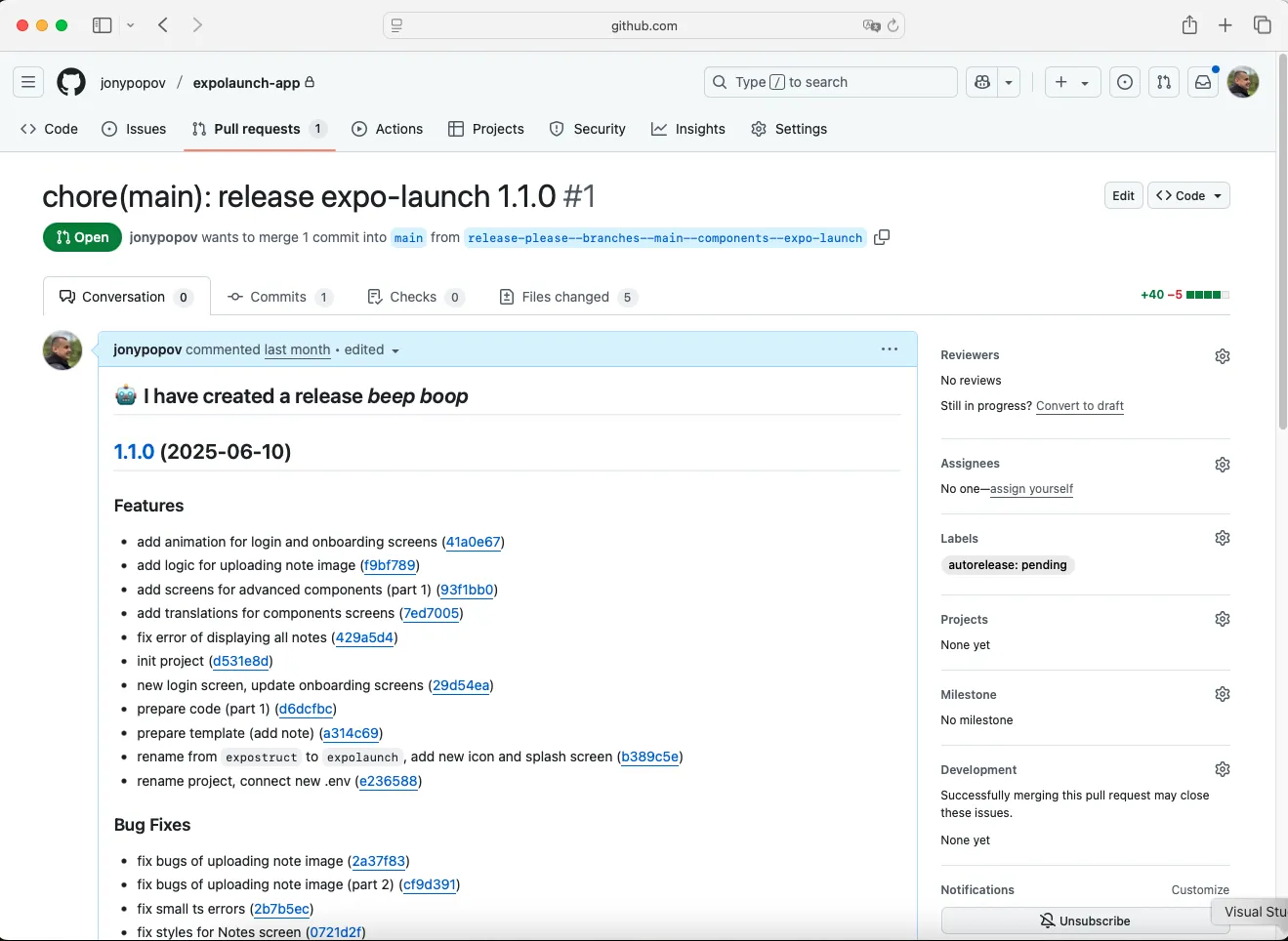Click the Safari address bar showing github.com
The image size is (1288, 941).
pos(644,25)
